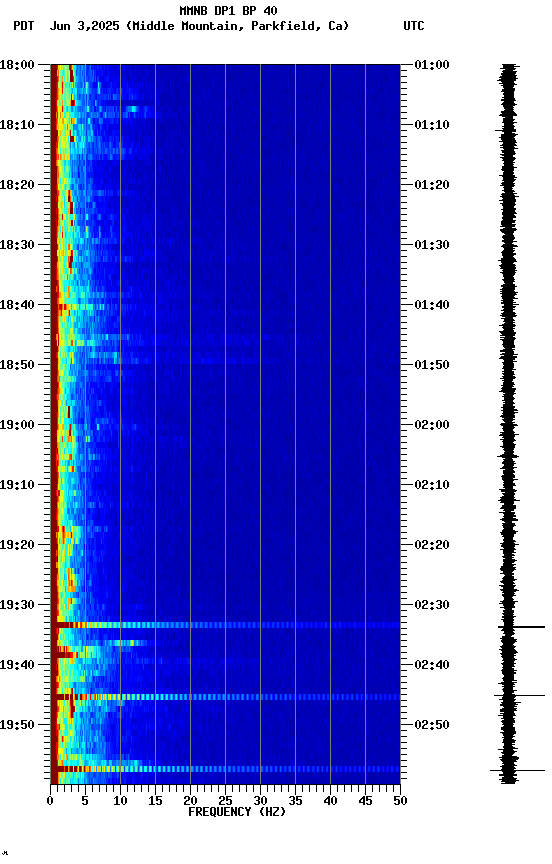Click the location text Middle Mountain, Parkfield, Ca
This screenshot has width=552, height=864.
(237, 26)
